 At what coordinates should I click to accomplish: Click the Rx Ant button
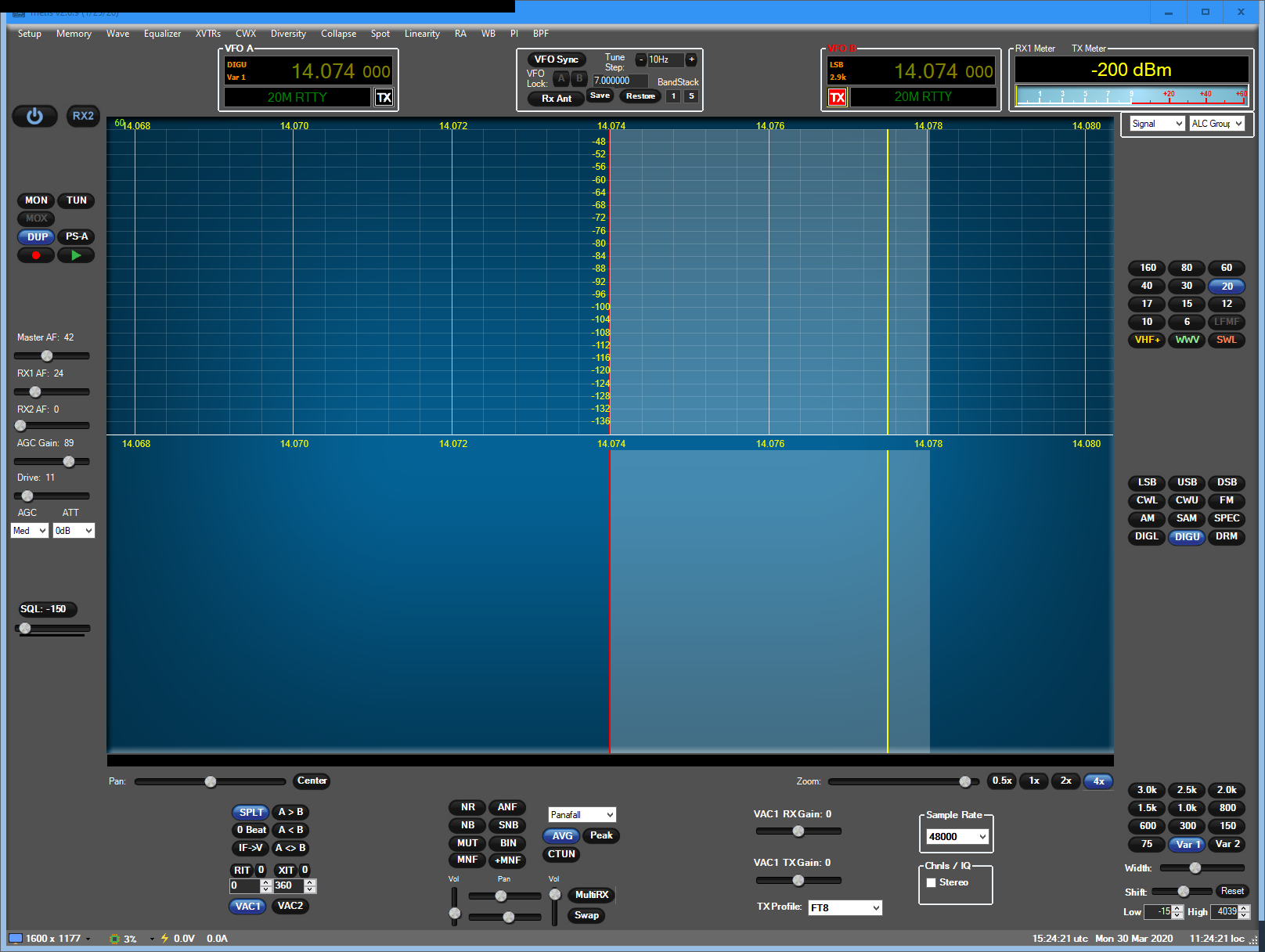coord(556,99)
